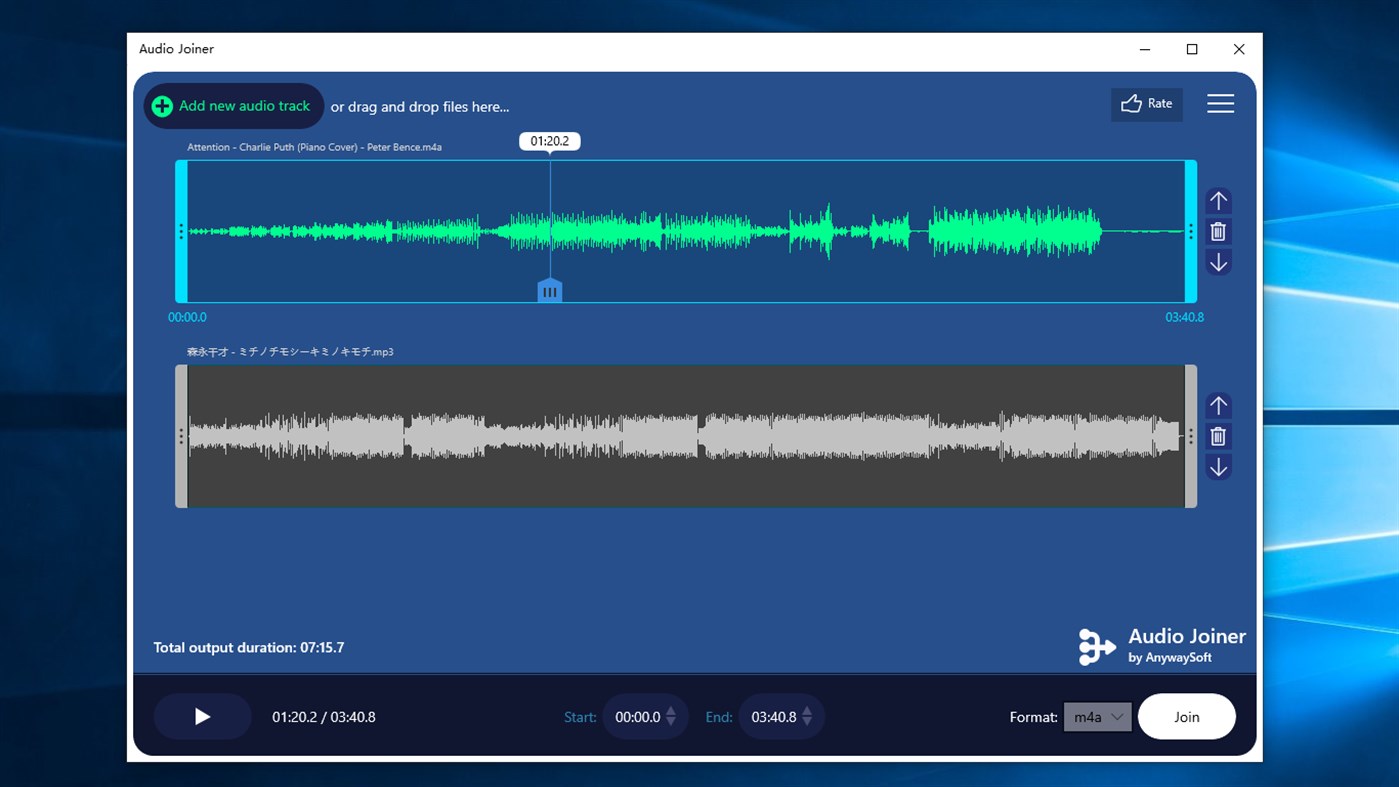The image size is (1399, 787).
Task: Click the Audio Joiner logo icon
Action: tap(1095, 646)
